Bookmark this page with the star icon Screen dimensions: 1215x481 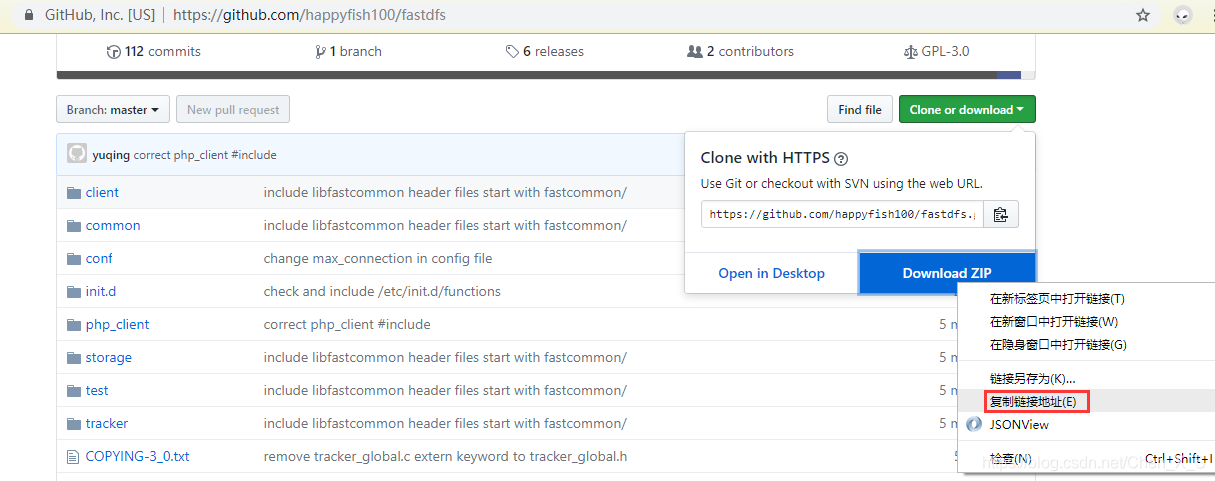(1143, 16)
